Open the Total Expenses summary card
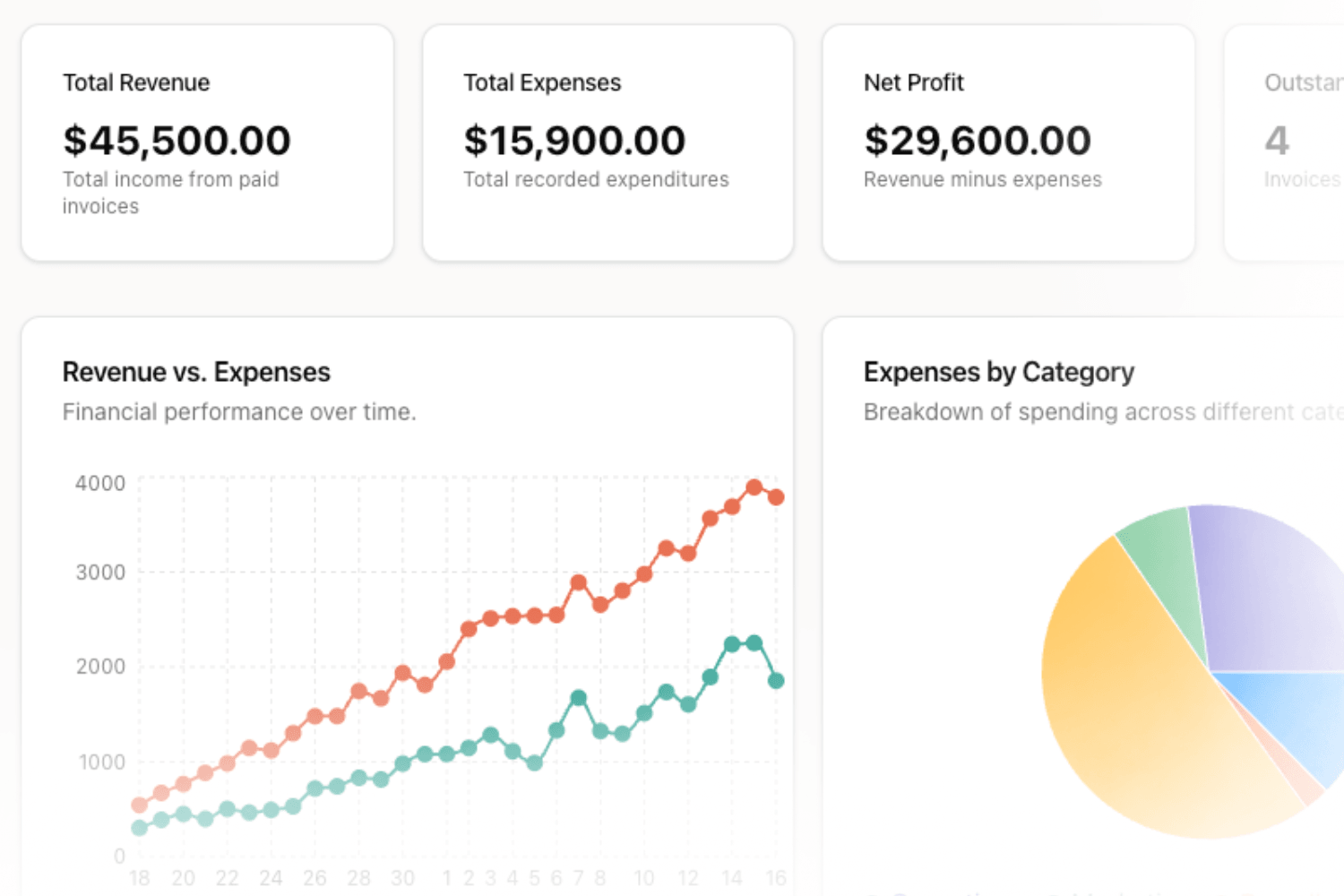This screenshot has height=896, width=1344. pyautogui.click(x=607, y=143)
